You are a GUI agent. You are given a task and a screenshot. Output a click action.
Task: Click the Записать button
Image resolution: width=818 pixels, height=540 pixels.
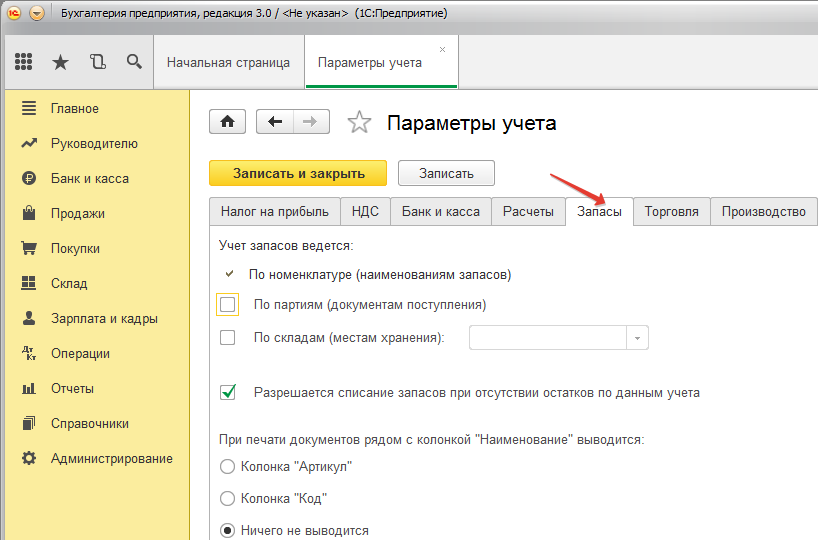(x=446, y=173)
